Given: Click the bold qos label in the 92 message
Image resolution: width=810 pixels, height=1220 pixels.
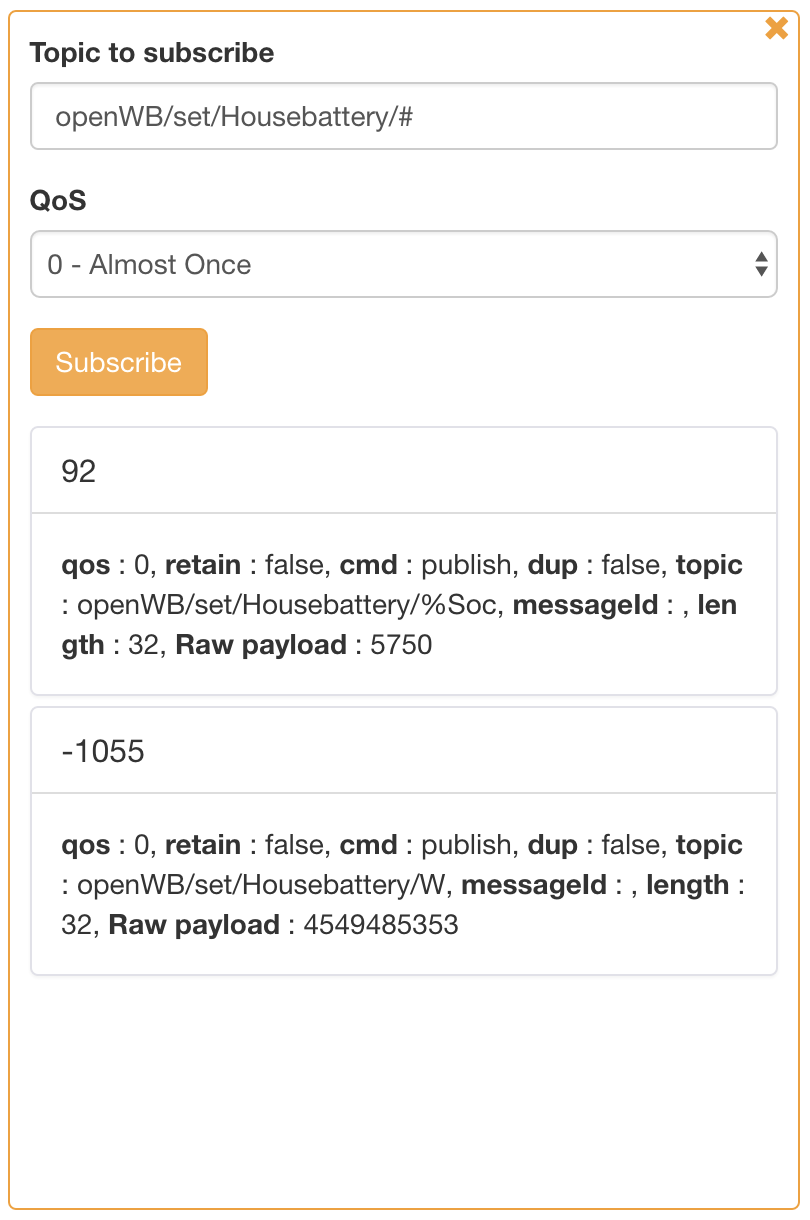Looking at the screenshot, I should pos(86,565).
